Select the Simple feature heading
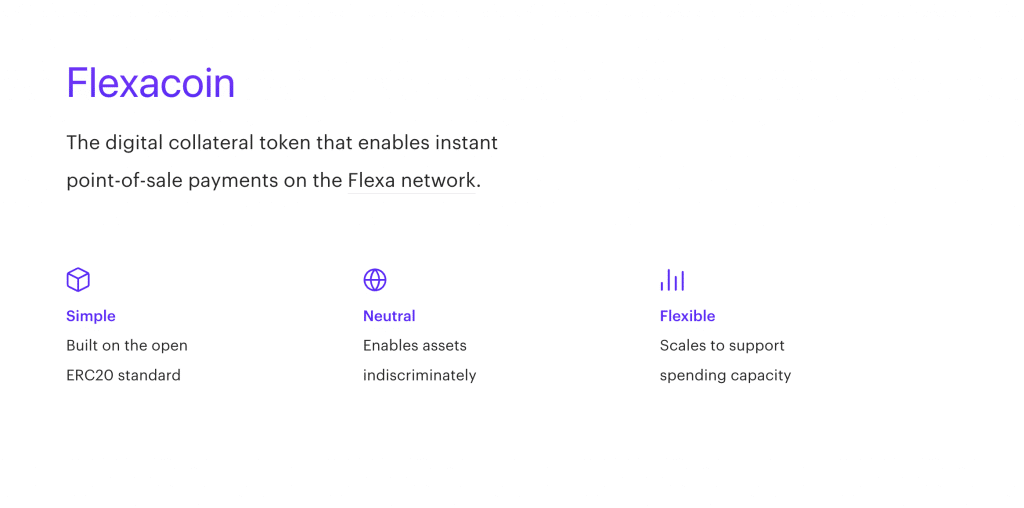1024x508 pixels. coord(91,316)
